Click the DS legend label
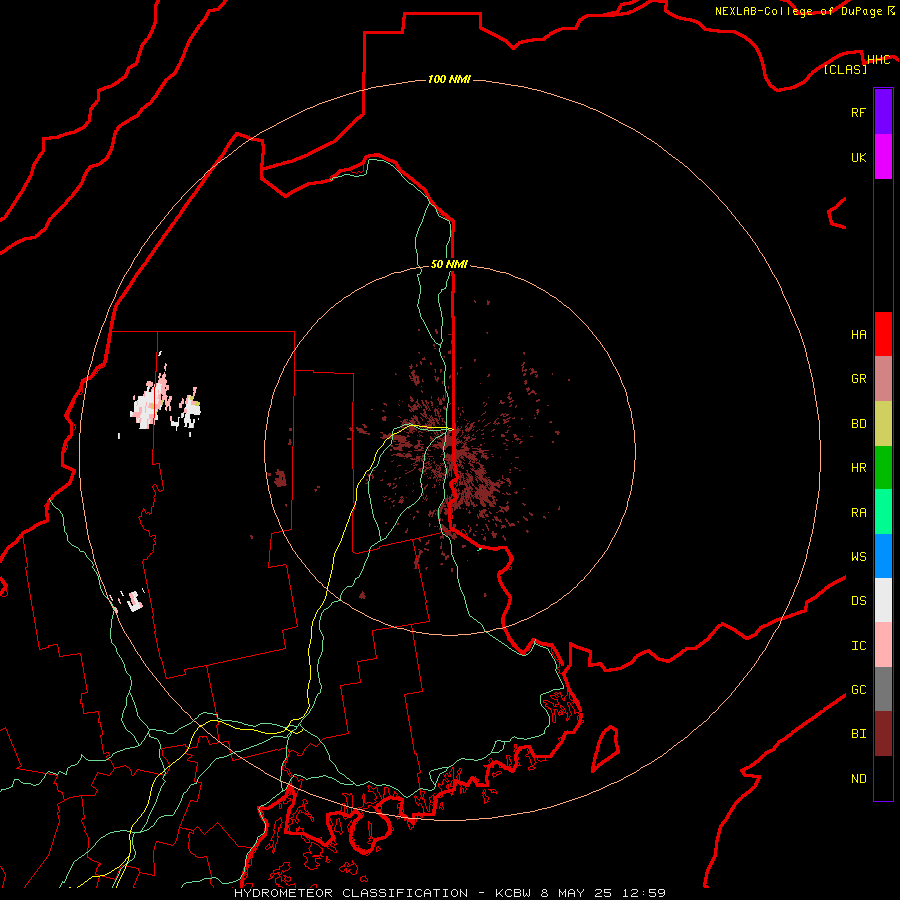The width and height of the screenshot is (900, 900). pyautogui.click(x=858, y=600)
